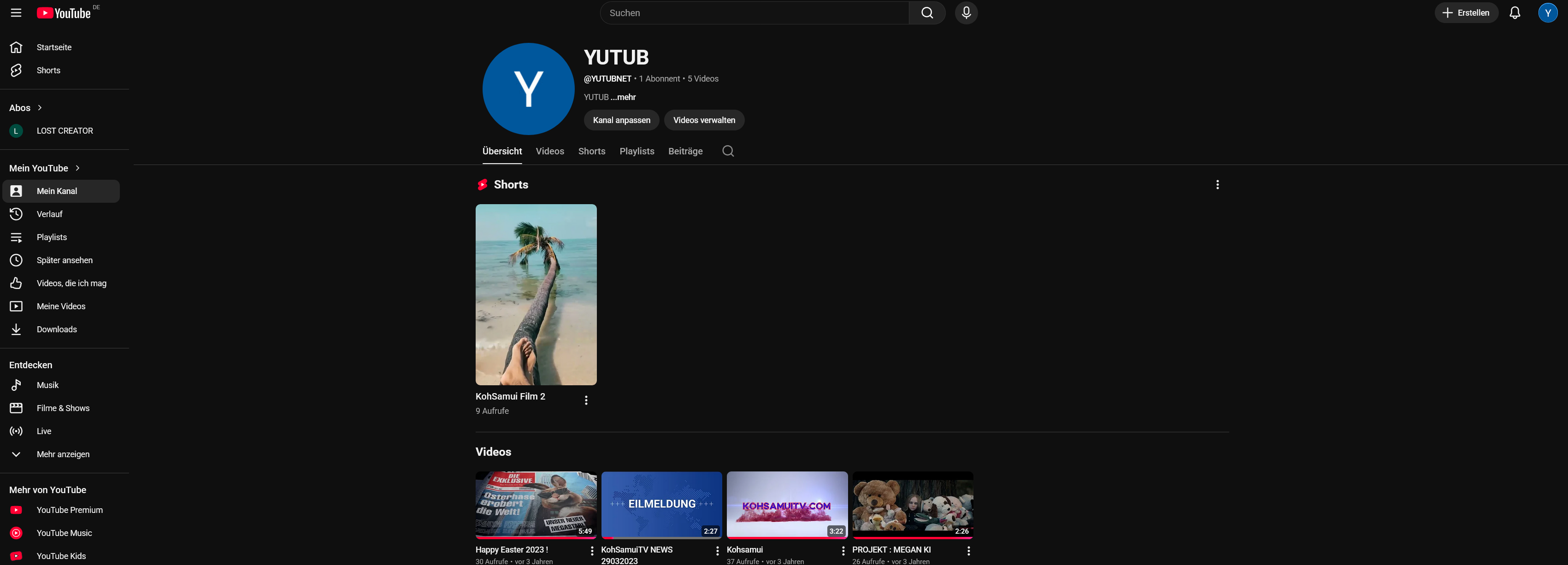Open the Live category
The image size is (1568, 565).
[x=61, y=432]
